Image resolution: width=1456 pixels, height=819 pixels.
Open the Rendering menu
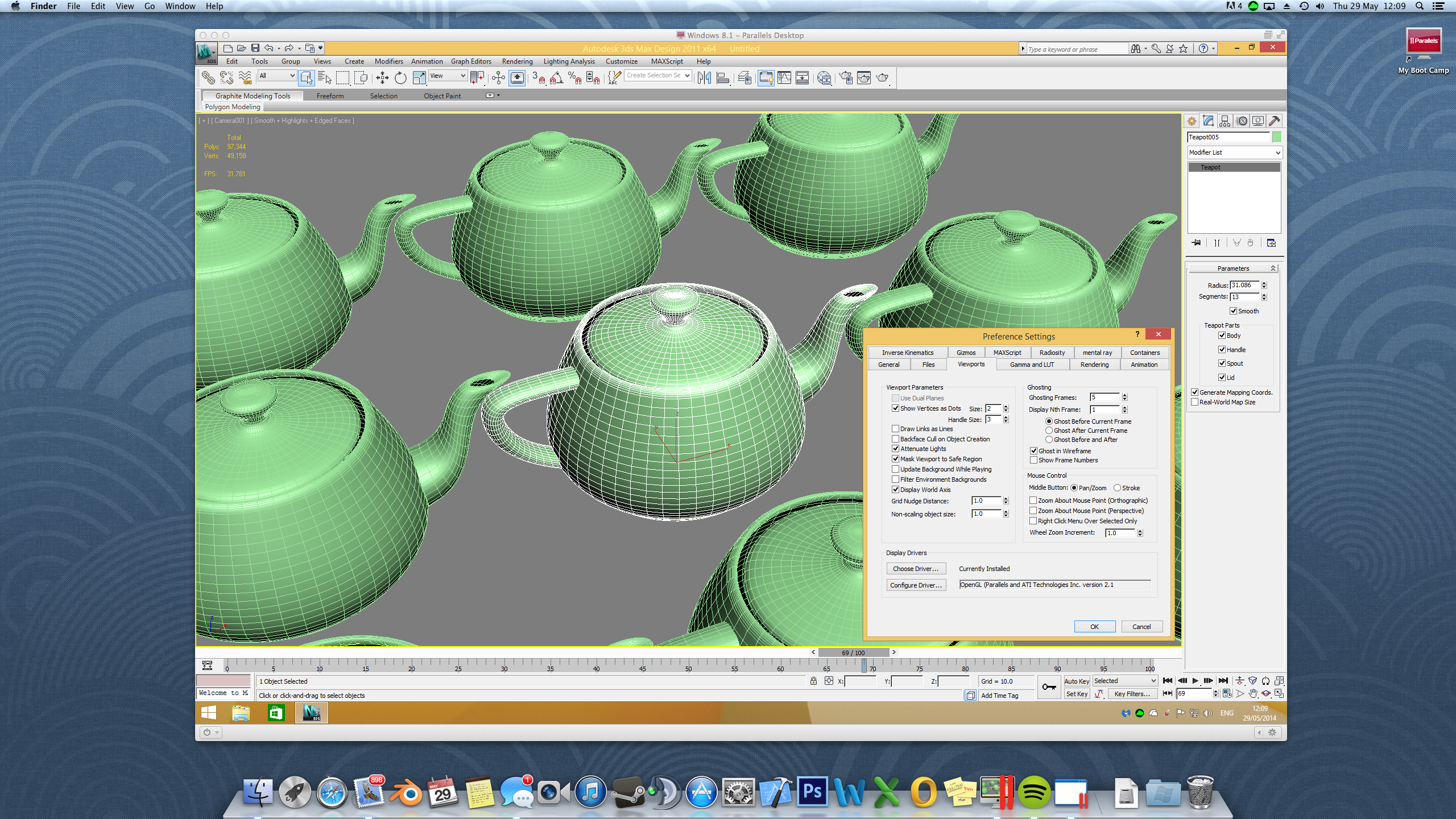(x=517, y=61)
